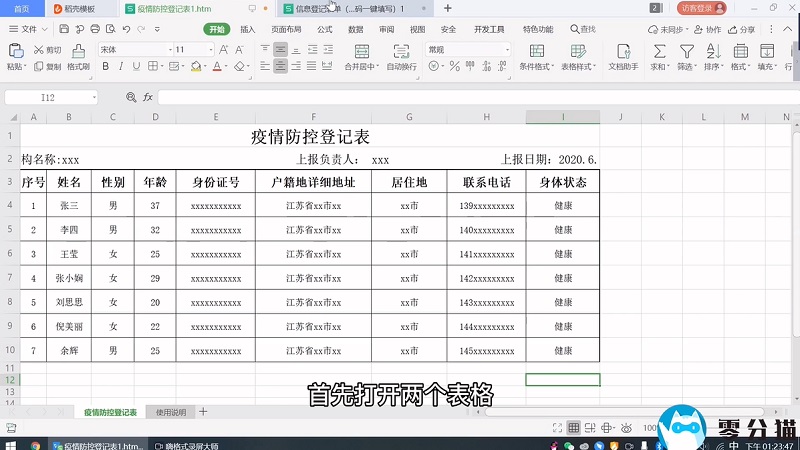800x450 pixels.
Task: Toggle Bold formatting
Action: (103, 68)
